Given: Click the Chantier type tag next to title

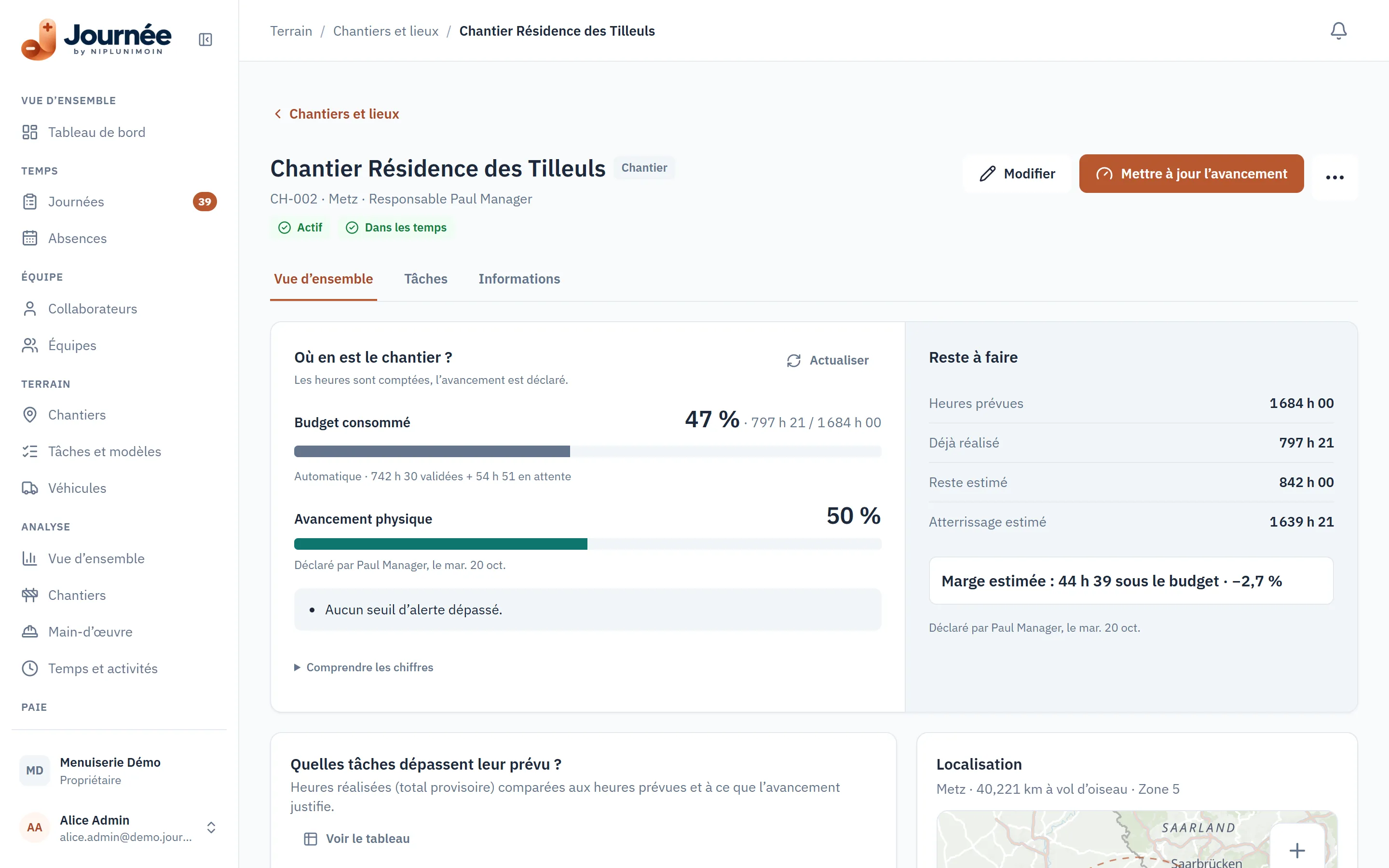Looking at the screenshot, I should 644,168.
